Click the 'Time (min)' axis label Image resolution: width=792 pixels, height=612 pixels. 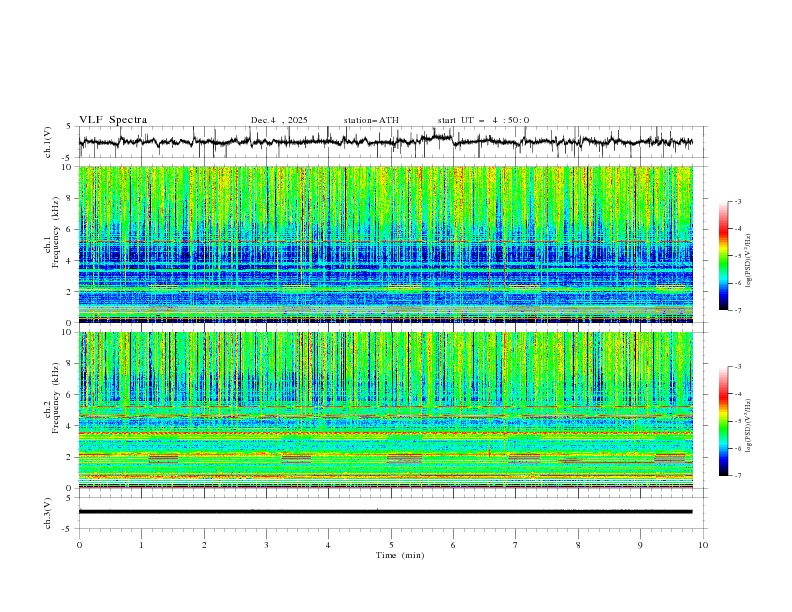[400, 555]
